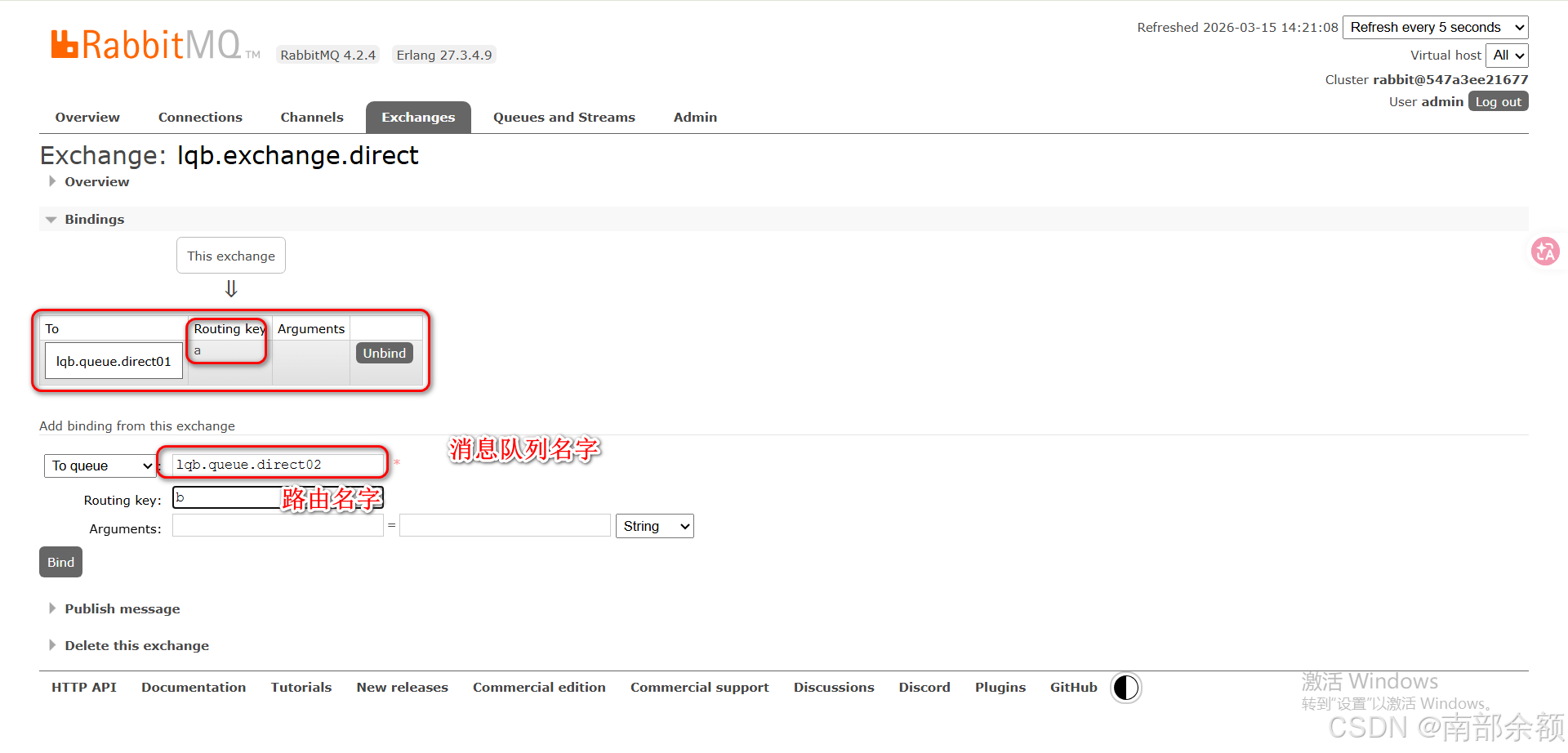This screenshot has width=1568, height=753.
Task: Click the Arguments value input field
Action: 505,525
